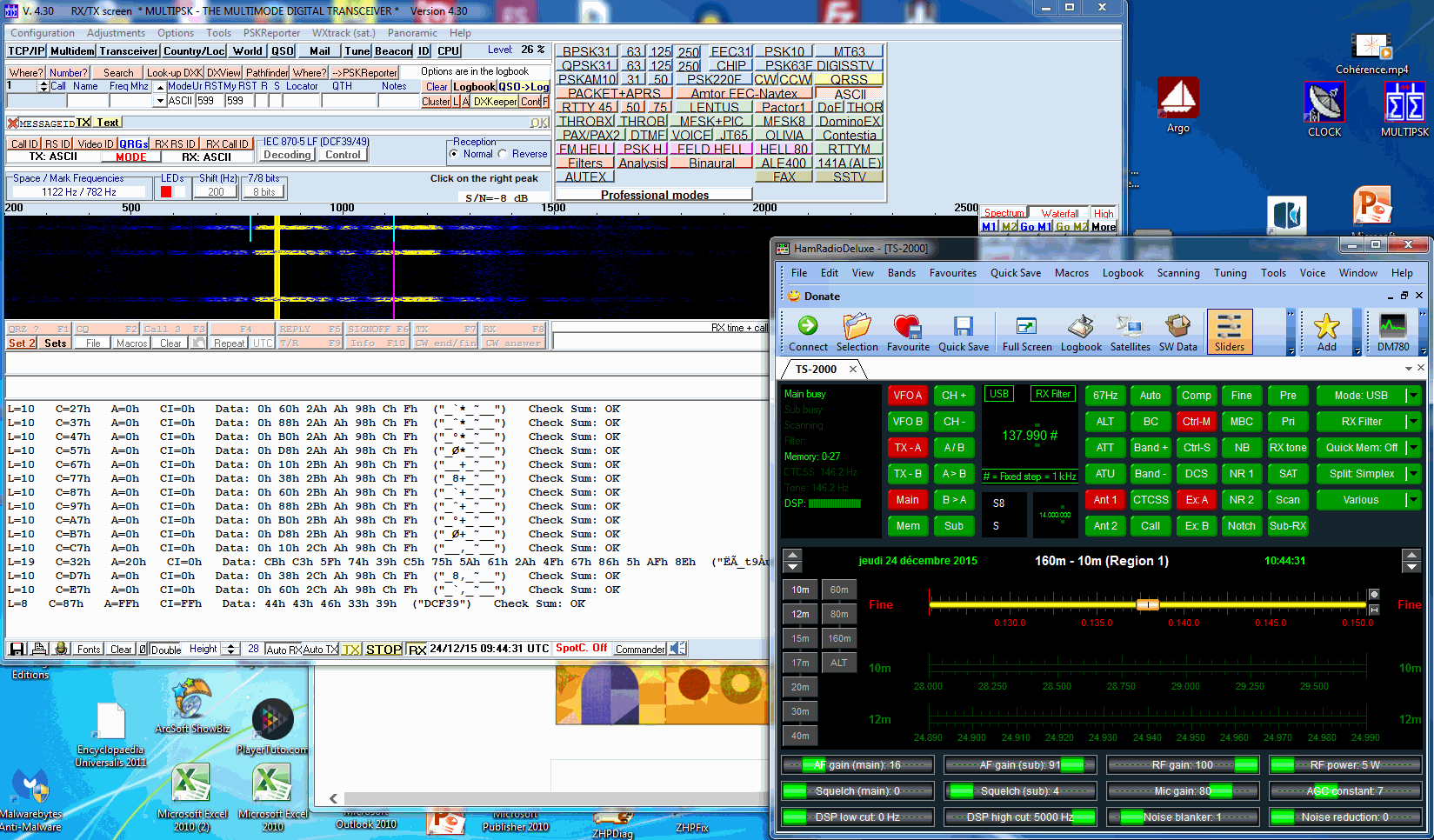
Task: Expand the RX Filter dropdown arrow
Action: pos(1413,422)
